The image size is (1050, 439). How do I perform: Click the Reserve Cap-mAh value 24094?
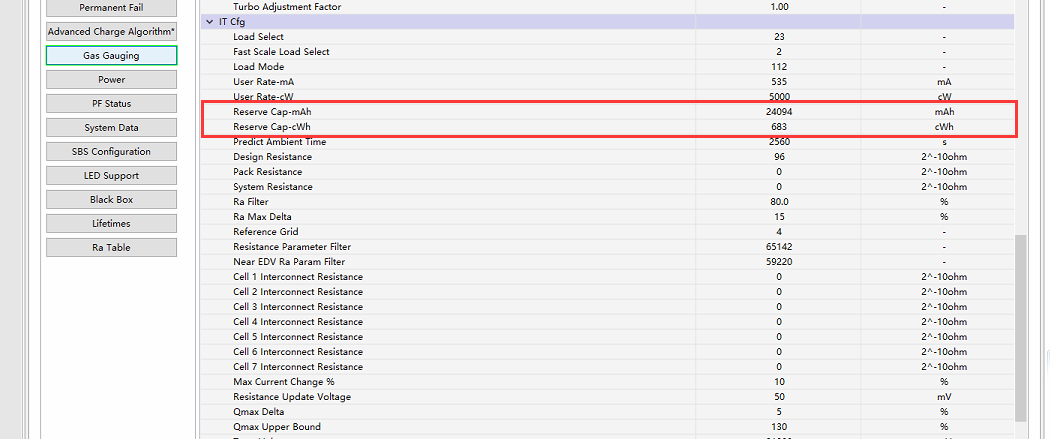pyautogui.click(x=778, y=112)
